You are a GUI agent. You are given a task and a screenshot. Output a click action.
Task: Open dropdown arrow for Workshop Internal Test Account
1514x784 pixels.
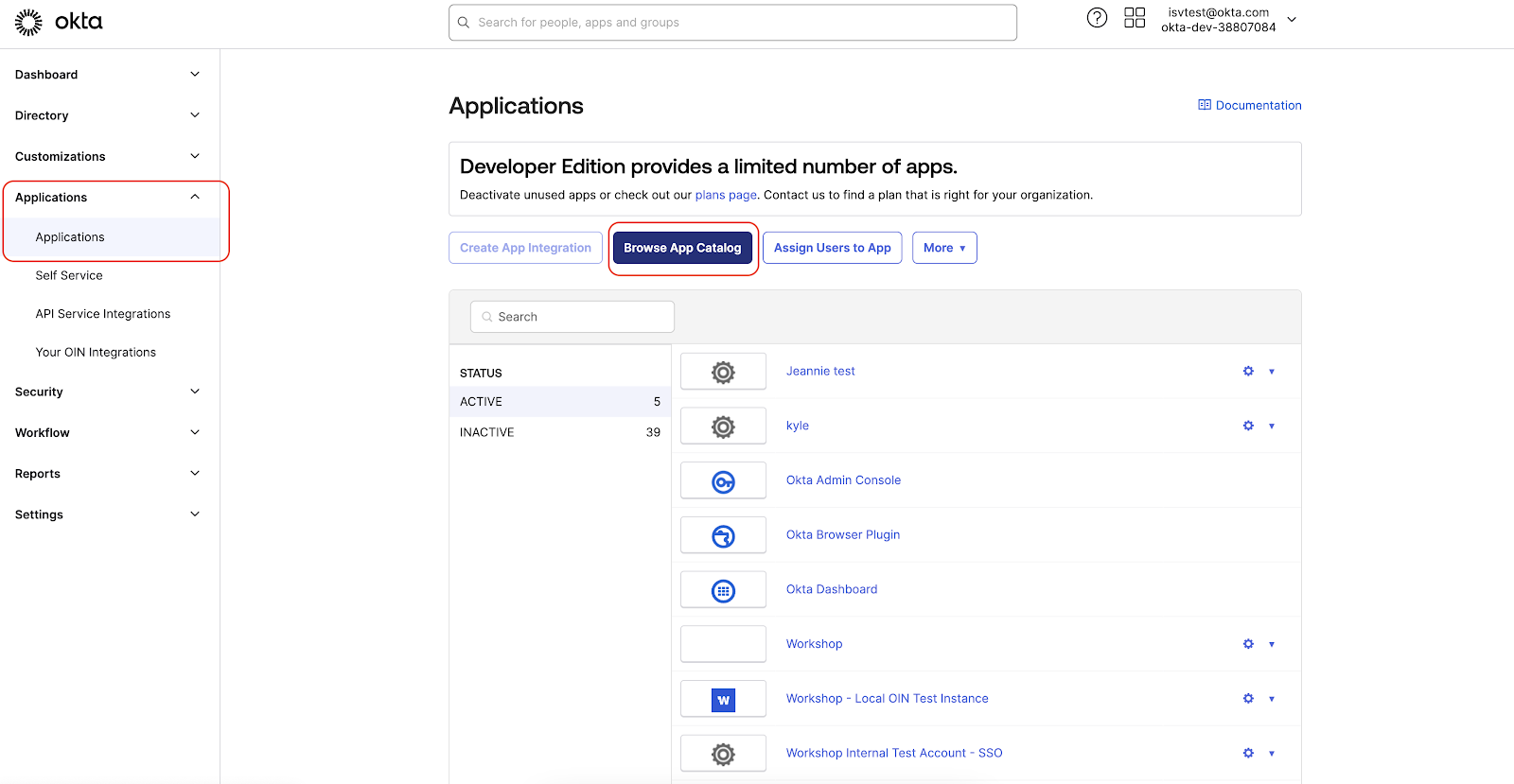pyautogui.click(x=1272, y=754)
